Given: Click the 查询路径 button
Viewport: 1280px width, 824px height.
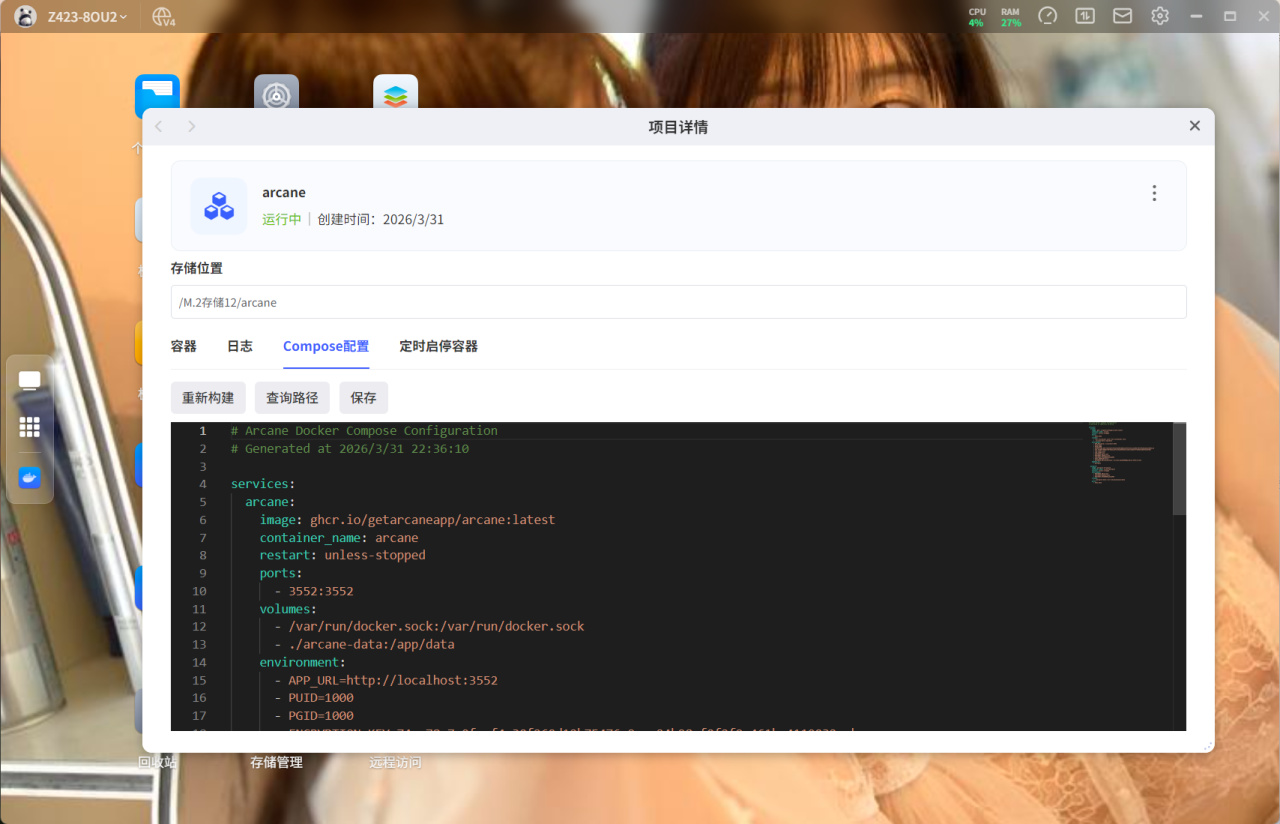Looking at the screenshot, I should (292, 397).
